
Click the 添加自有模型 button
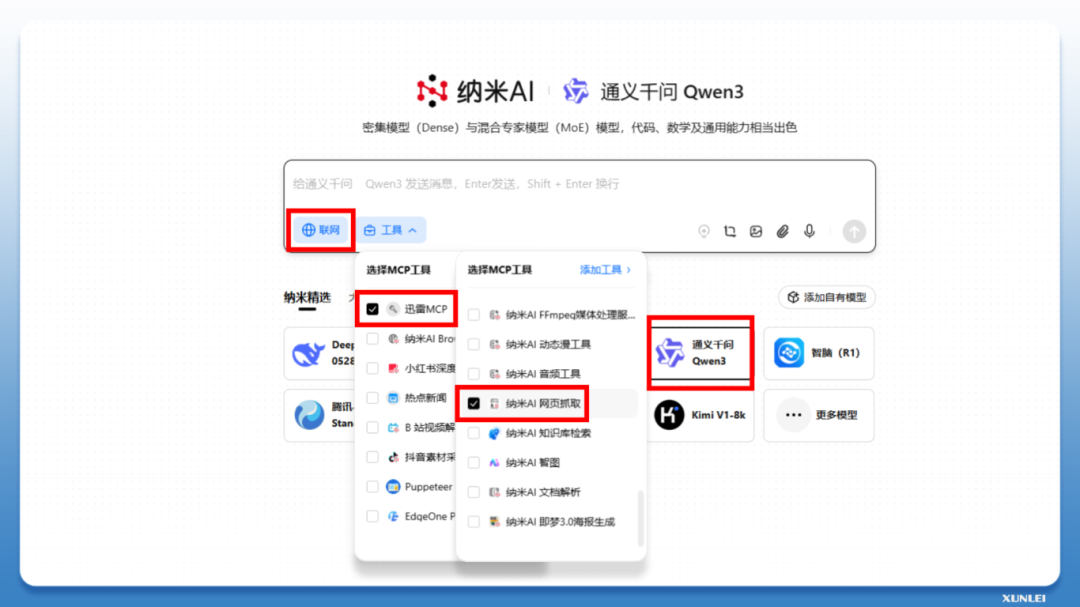[x=827, y=297]
